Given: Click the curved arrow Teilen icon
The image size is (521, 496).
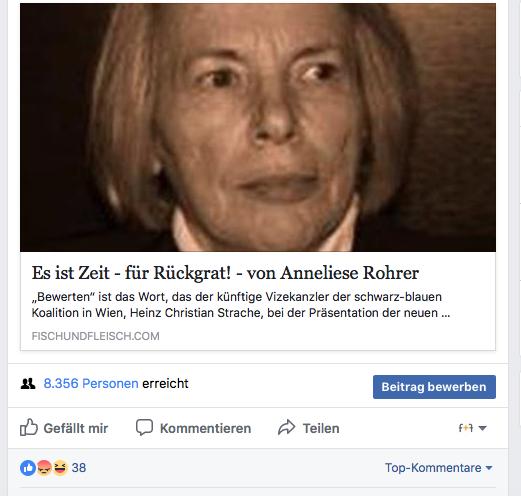Looking at the screenshot, I should coord(287,427).
